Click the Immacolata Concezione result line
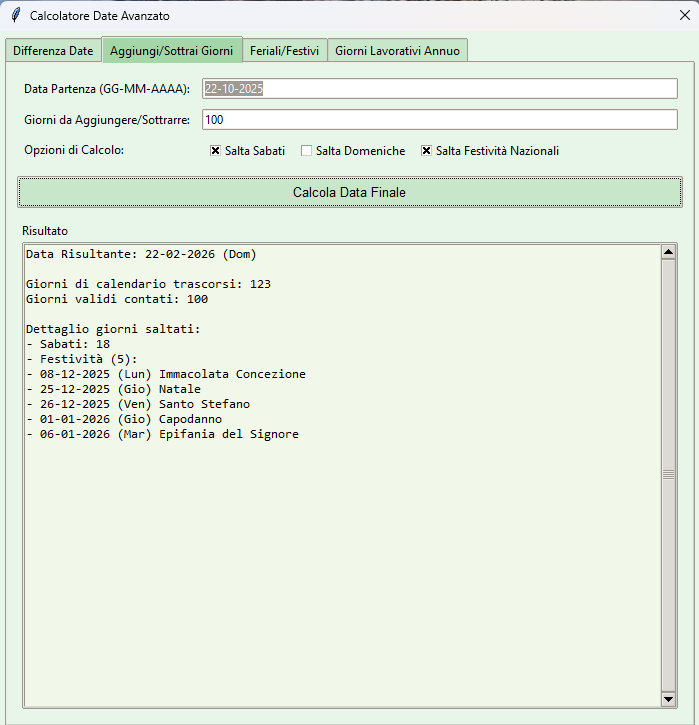Screen dimensions: 699x725 [x=166, y=374]
